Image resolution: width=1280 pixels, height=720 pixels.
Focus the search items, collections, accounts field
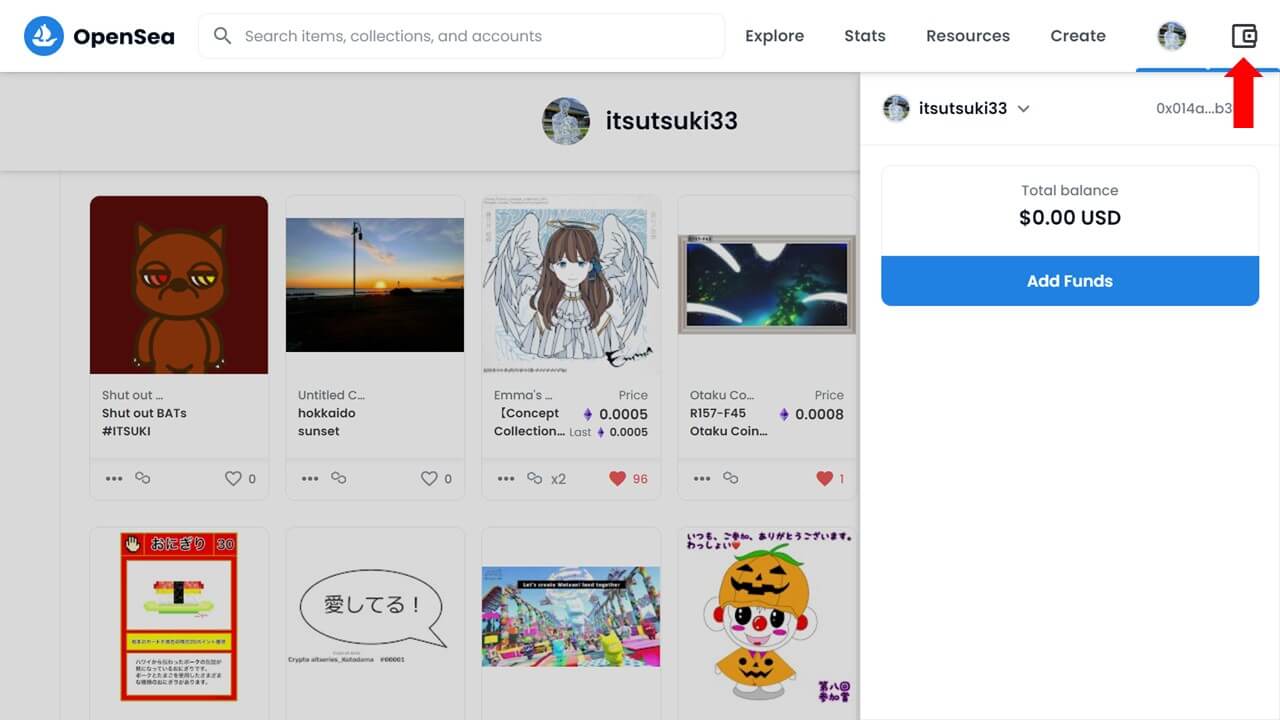click(x=462, y=36)
